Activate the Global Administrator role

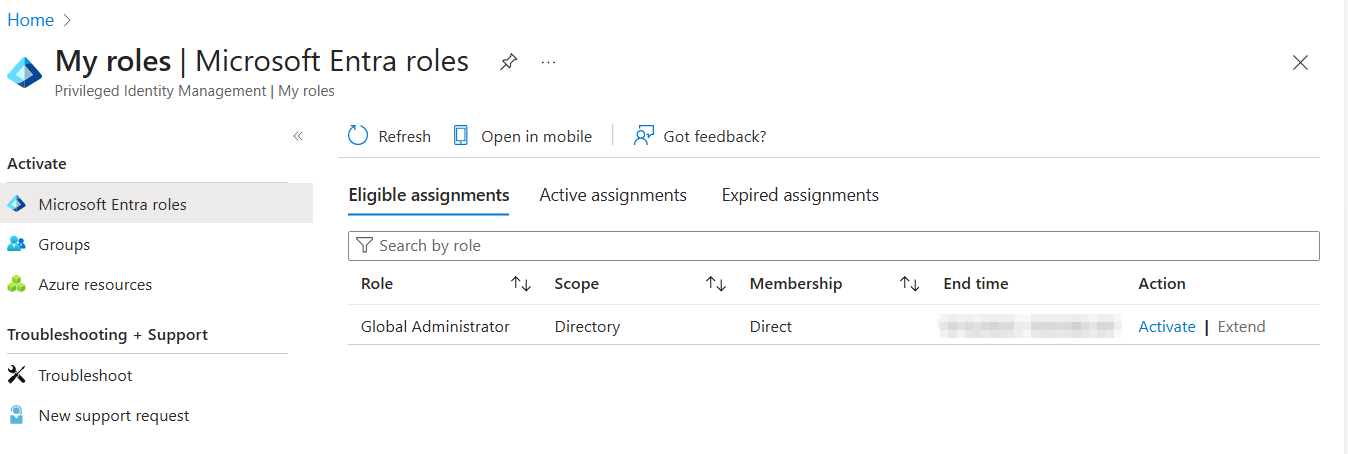[x=1167, y=326]
